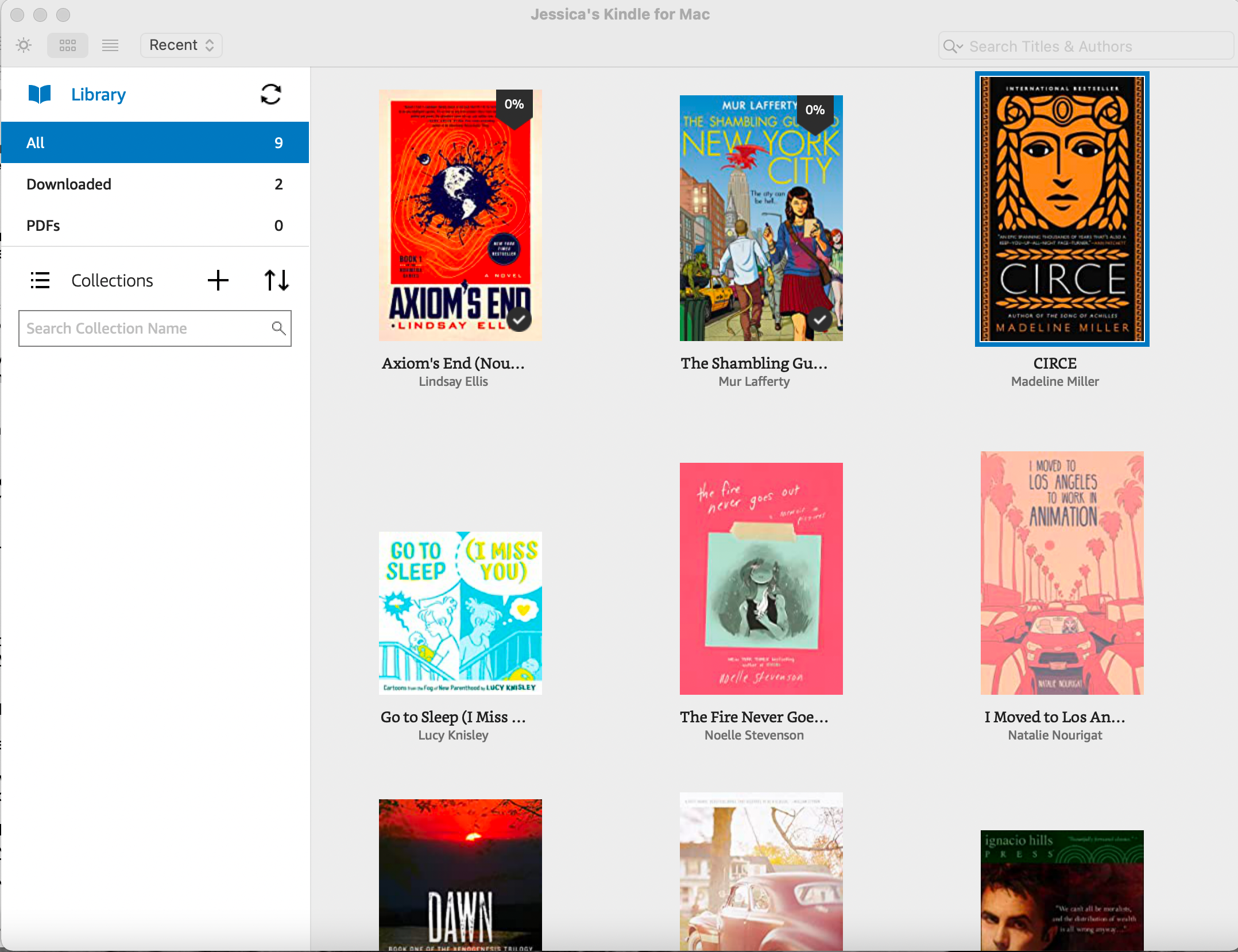Toggle visibility of downloaded books
Screen dimensions: 1238x952
pos(155,183)
